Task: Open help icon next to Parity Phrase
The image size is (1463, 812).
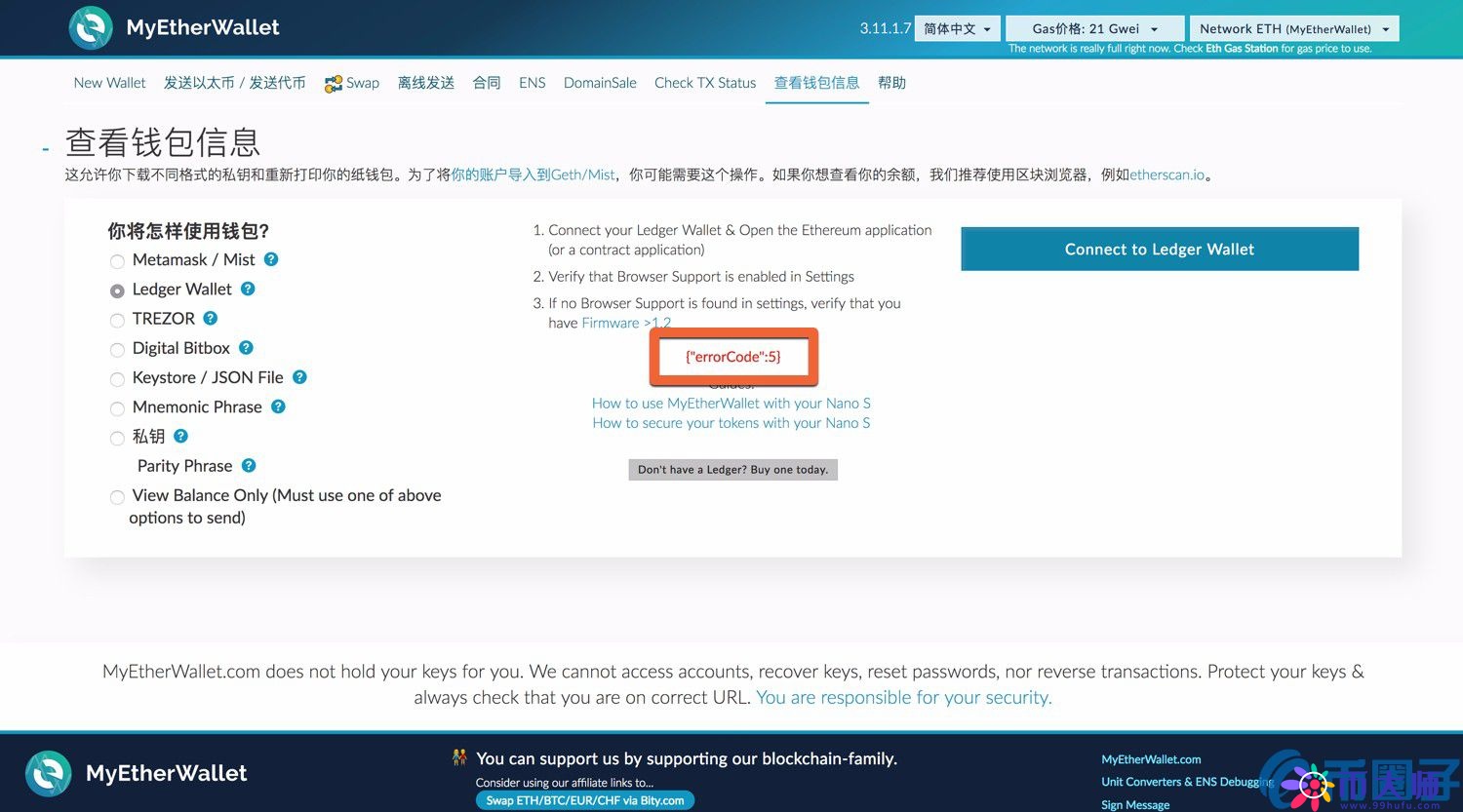Action: pyautogui.click(x=249, y=466)
